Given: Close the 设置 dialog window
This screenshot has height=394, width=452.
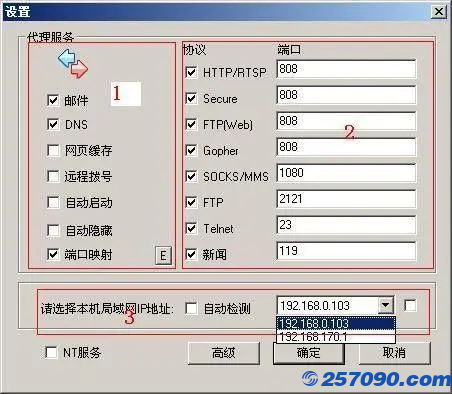Looking at the screenshot, I should tap(439, 12).
